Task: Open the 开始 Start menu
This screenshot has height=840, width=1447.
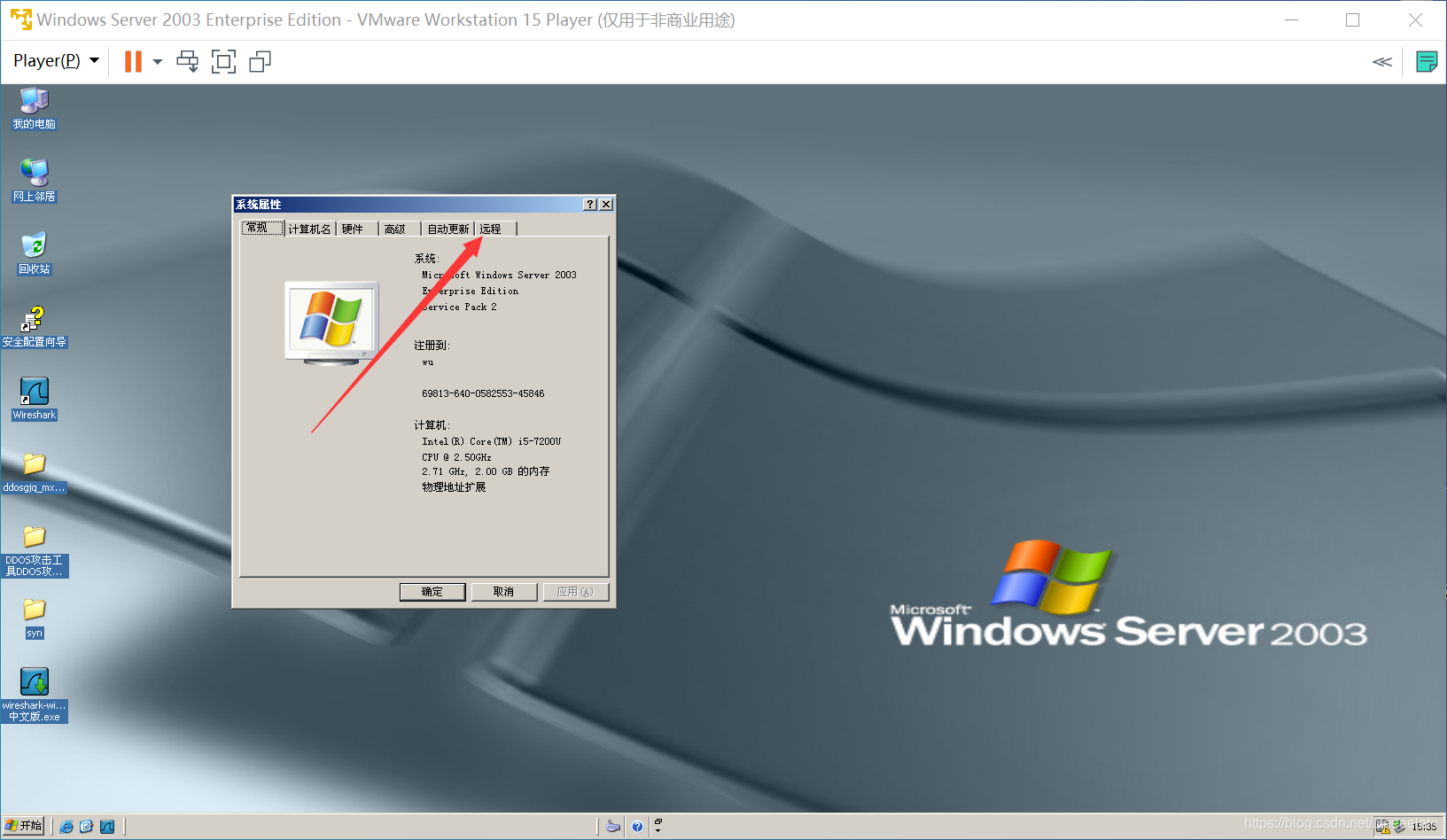Action: (23, 826)
